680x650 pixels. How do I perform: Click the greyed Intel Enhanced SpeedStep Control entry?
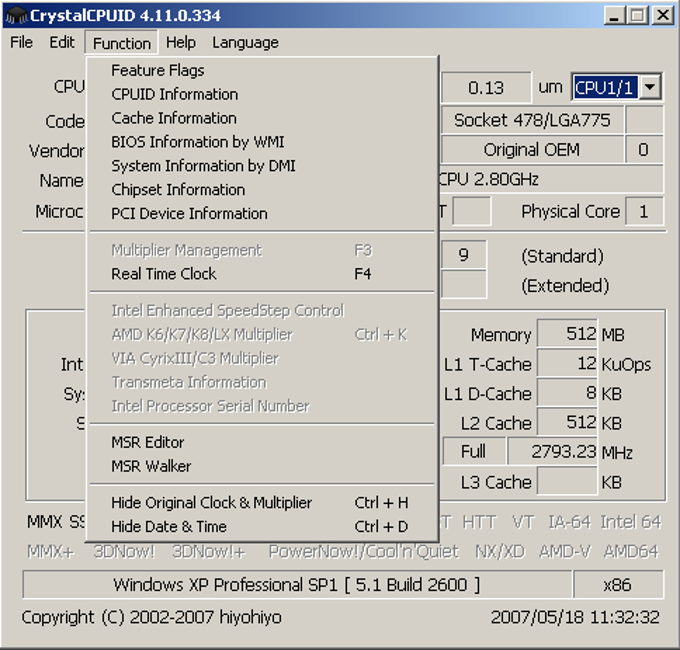pos(262,310)
